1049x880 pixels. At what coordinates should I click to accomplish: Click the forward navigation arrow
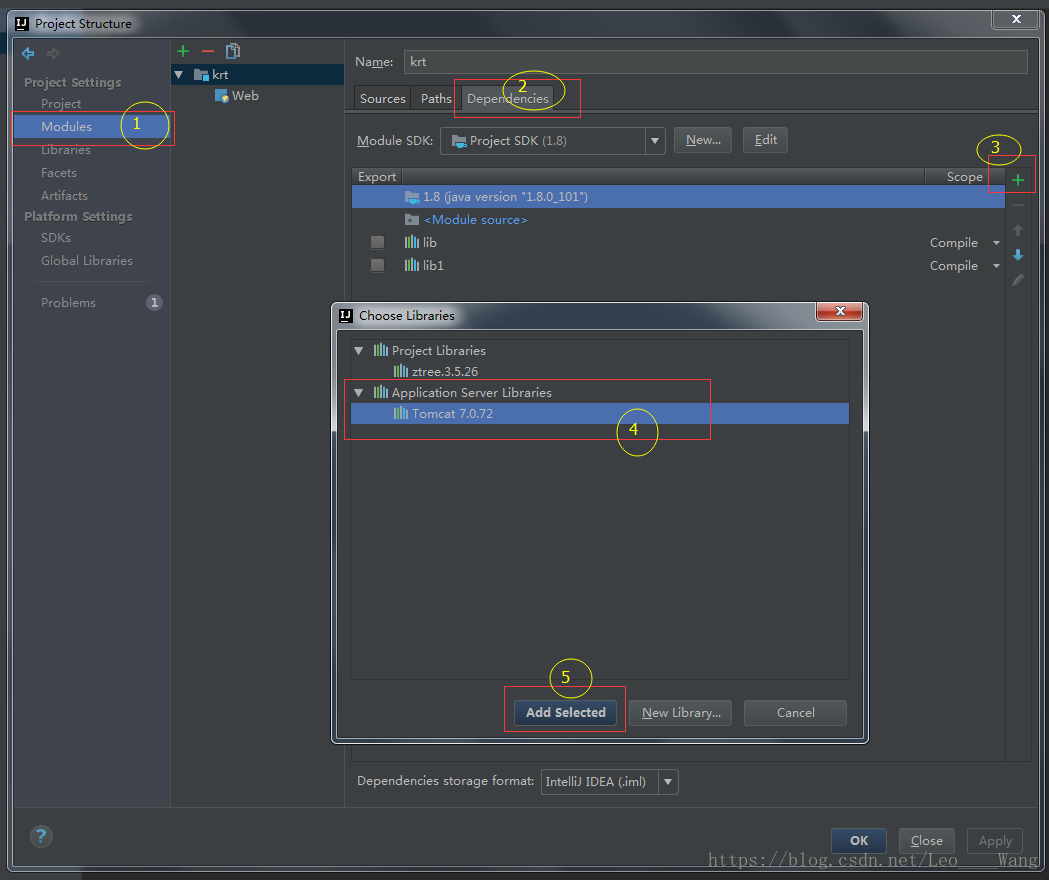(x=53, y=54)
